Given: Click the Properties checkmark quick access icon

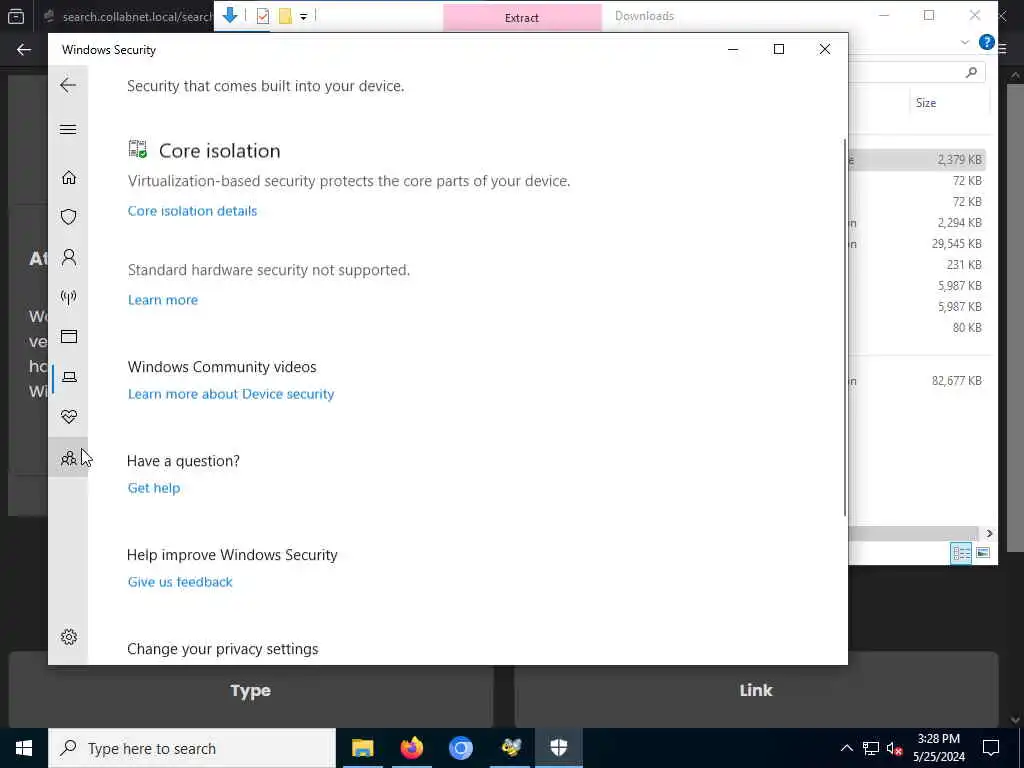Looking at the screenshot, I should [263, 16].
